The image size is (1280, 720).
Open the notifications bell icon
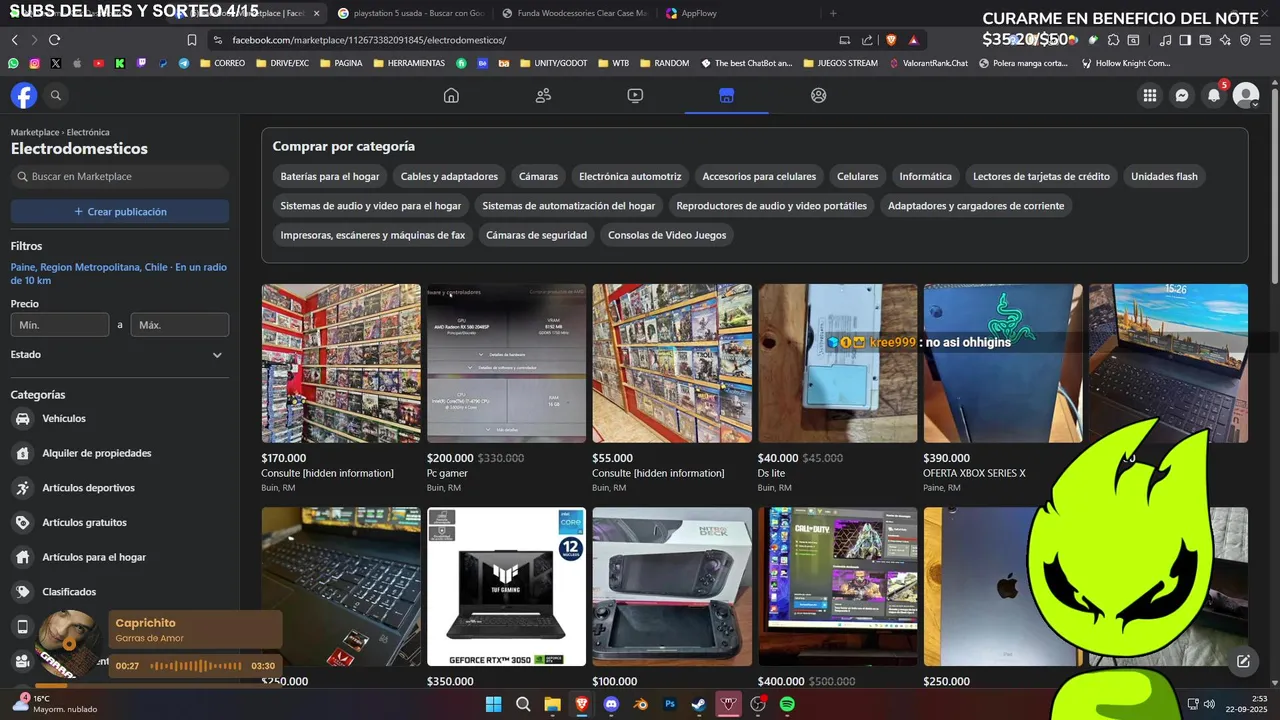point(1214,95)
